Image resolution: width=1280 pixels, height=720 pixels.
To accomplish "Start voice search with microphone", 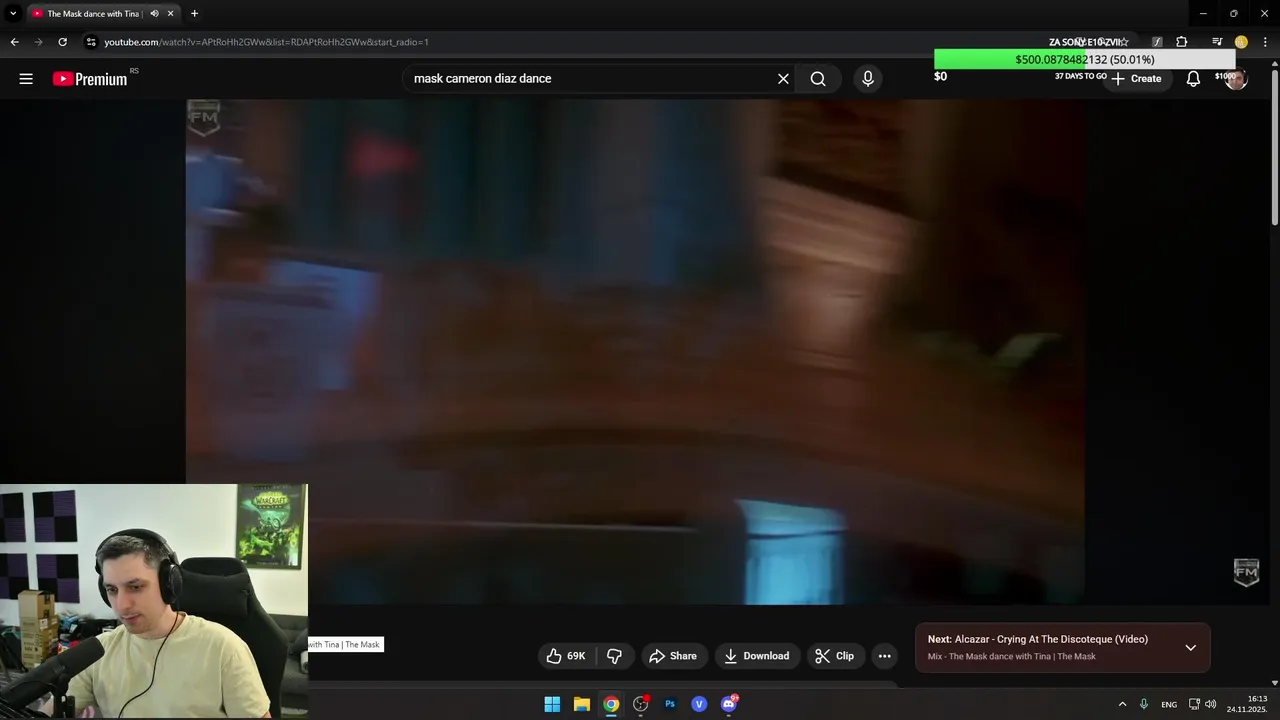I will [x=867, y=78].
